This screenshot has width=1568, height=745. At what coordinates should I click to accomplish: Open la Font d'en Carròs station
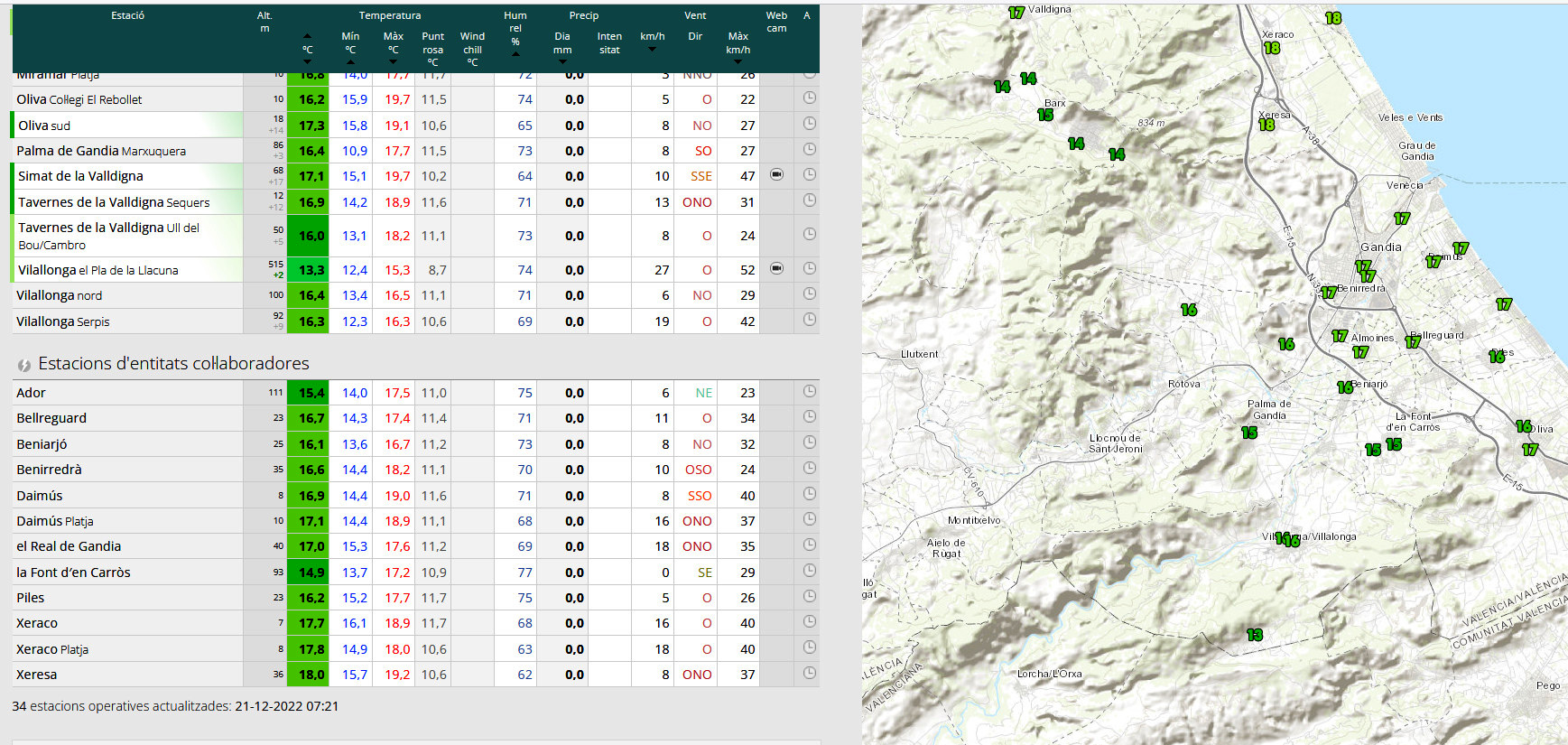[73, 573]
